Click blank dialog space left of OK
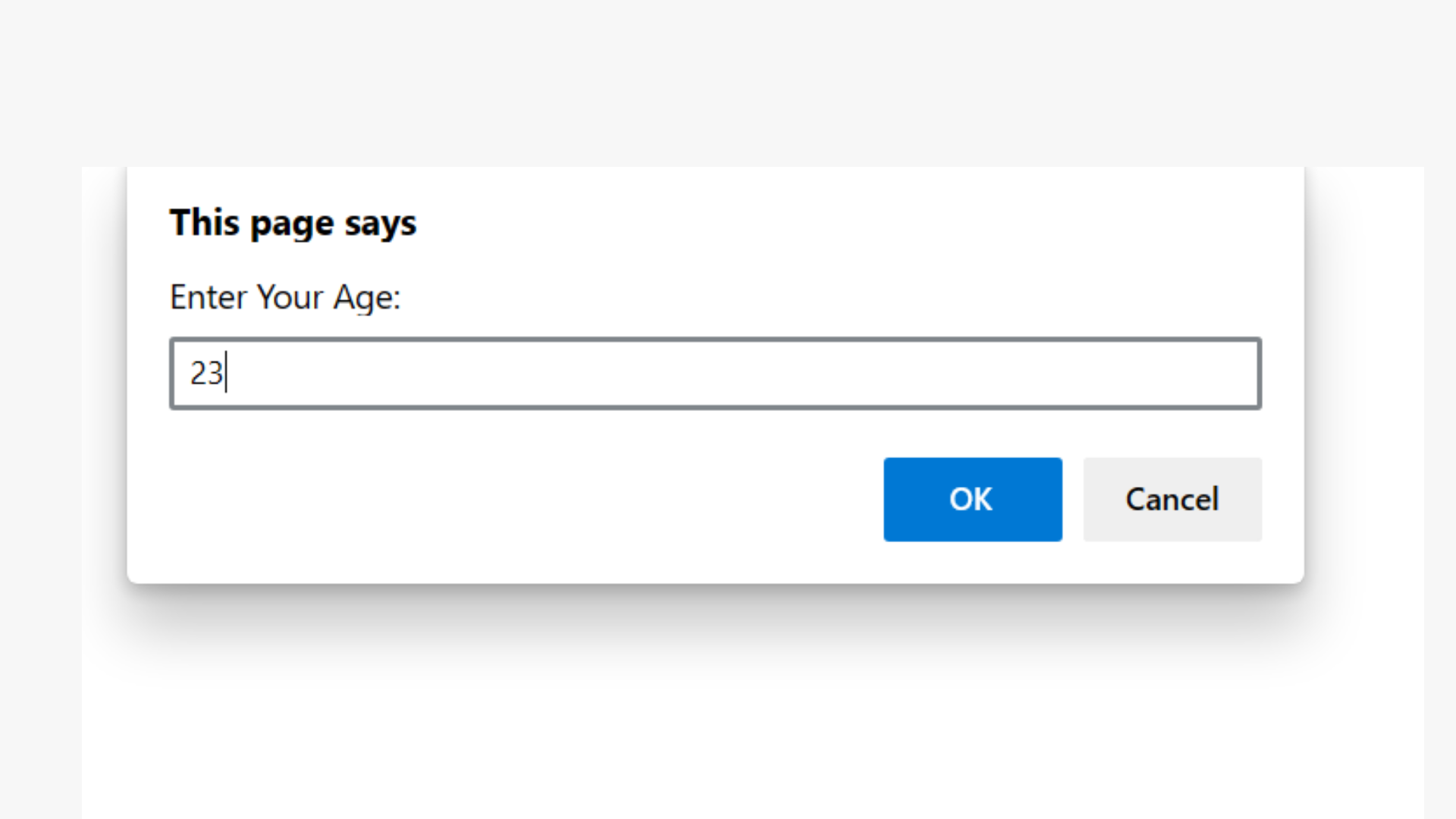1456x819 pixels. (523, 499)
